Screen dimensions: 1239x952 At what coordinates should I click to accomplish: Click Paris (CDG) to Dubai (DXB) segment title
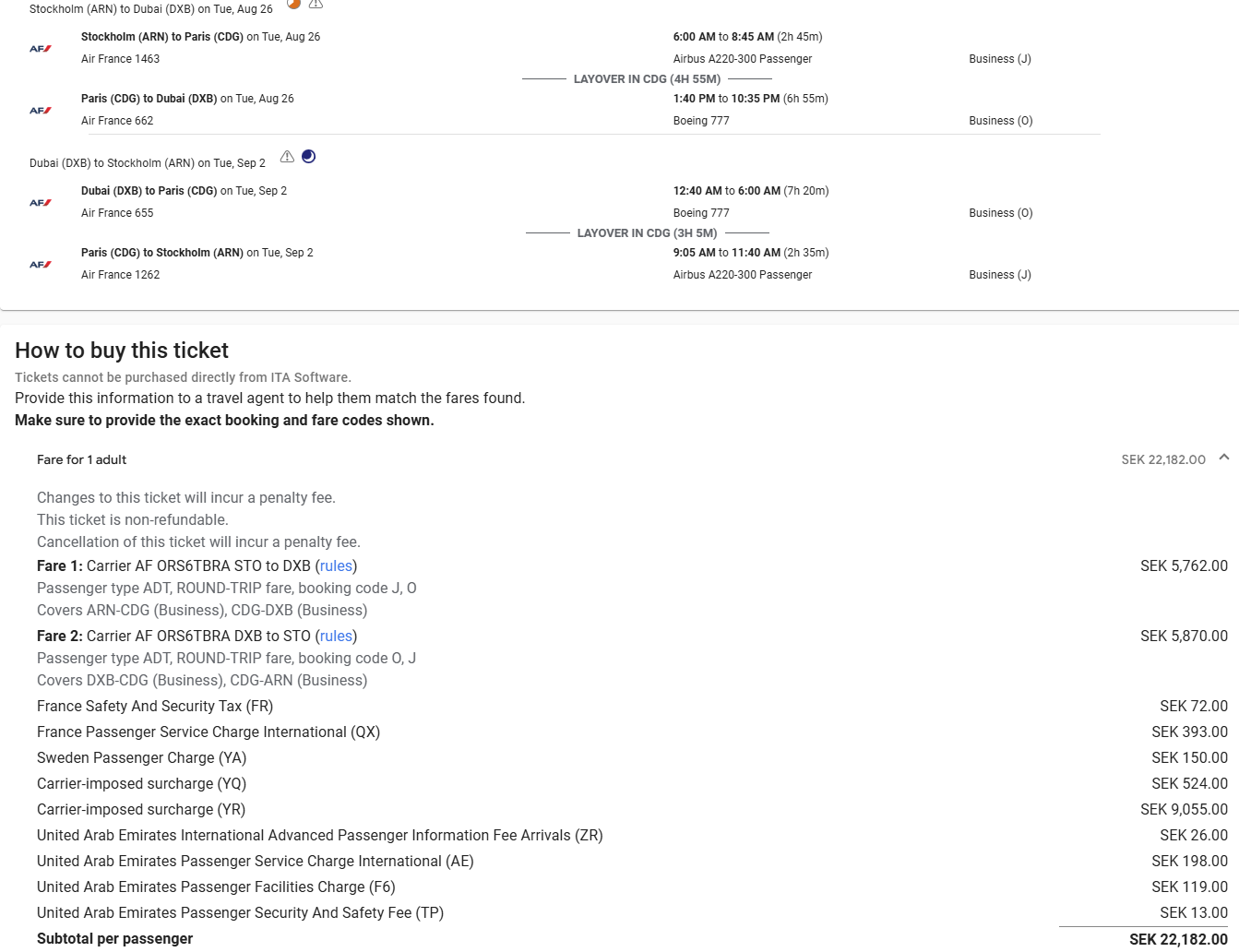149,99
